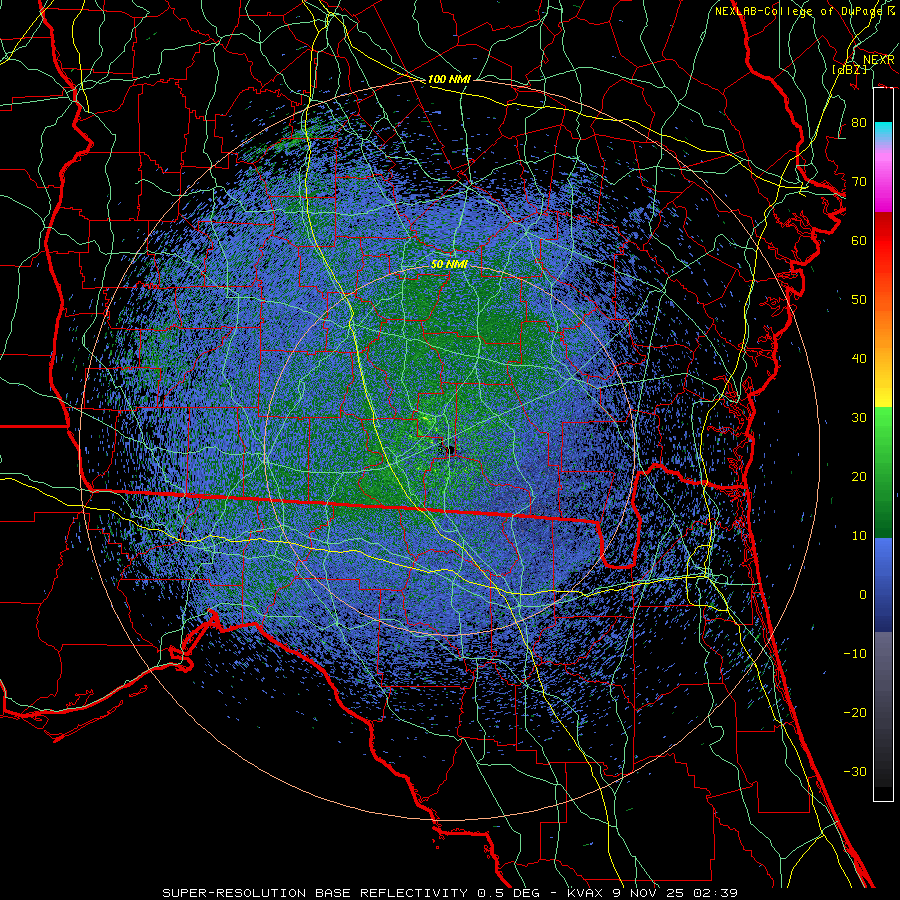Click the 10 value on the dBZ scale
This screenshot has height=900, width=900.
[859, 536]
